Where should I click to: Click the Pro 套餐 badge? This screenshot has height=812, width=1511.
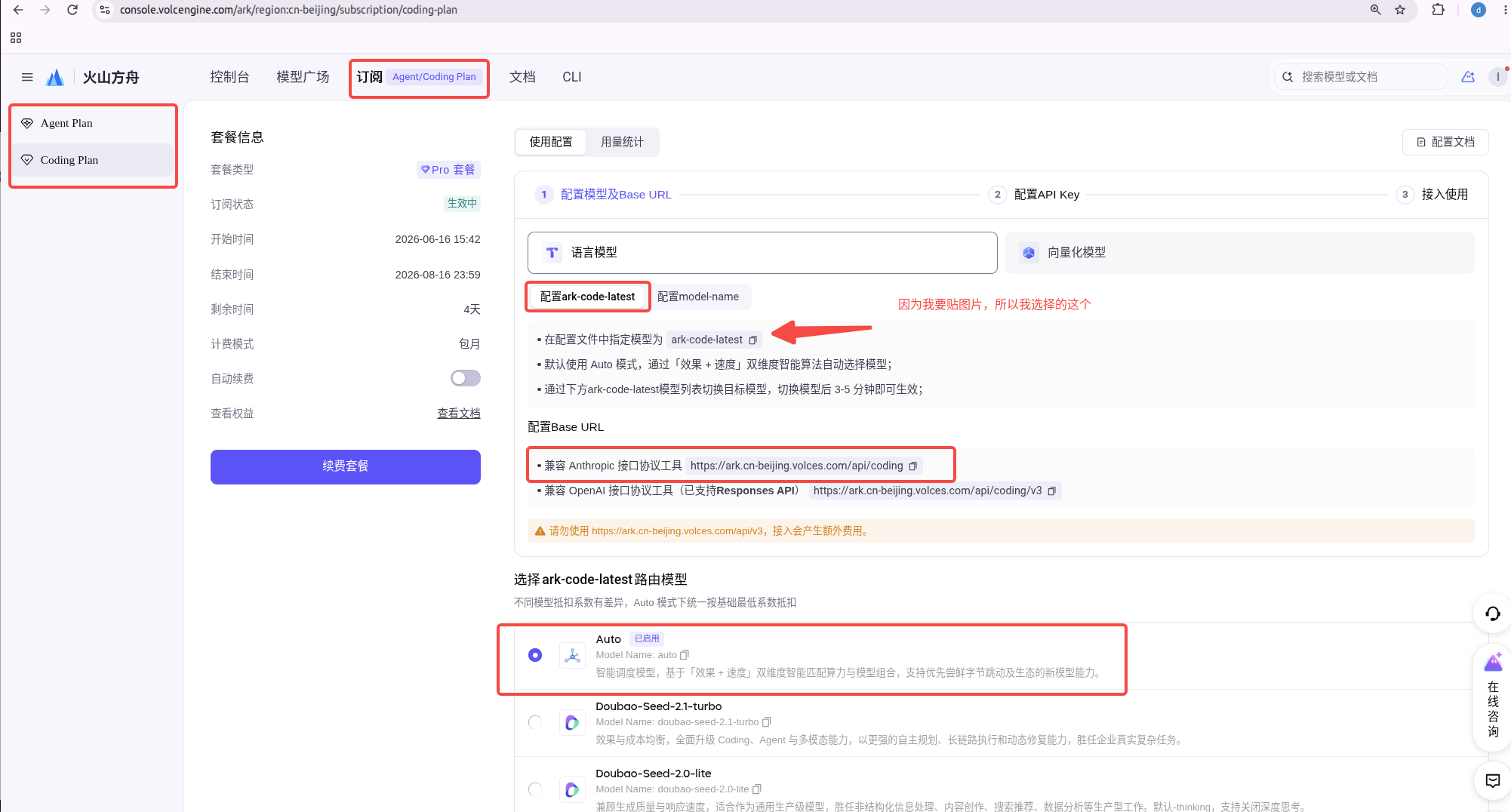coord(448,170)
